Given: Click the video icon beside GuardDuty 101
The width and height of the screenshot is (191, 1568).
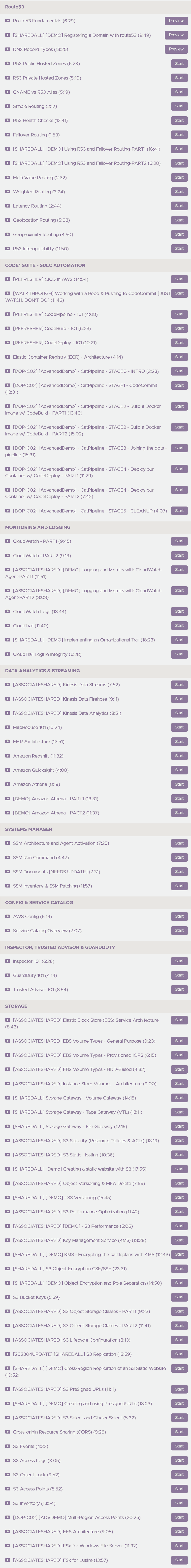Looking at the screenshot, I should pyautogui.click(x=8, y=975).
